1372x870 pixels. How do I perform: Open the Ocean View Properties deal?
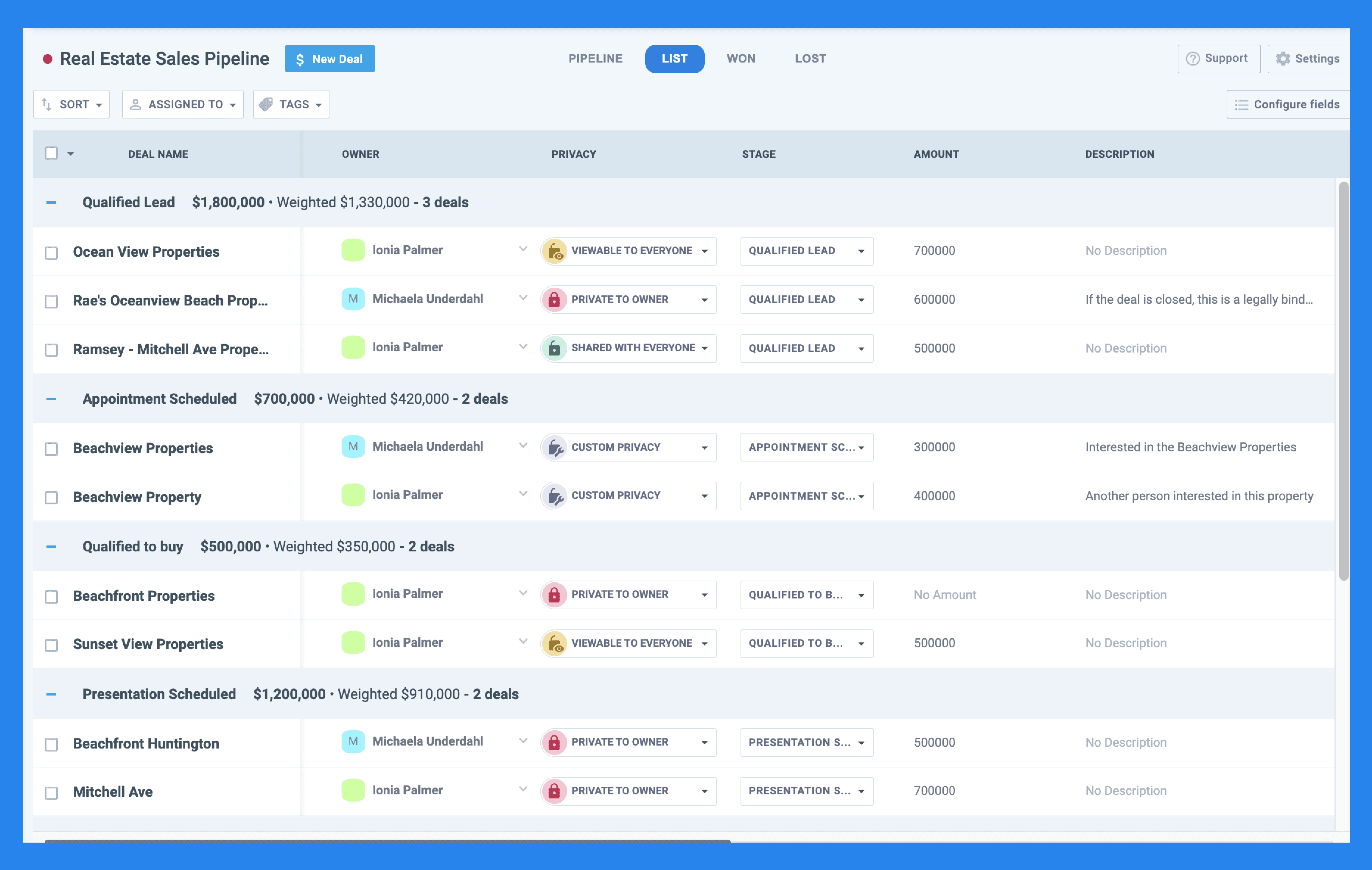coord(146,252)
